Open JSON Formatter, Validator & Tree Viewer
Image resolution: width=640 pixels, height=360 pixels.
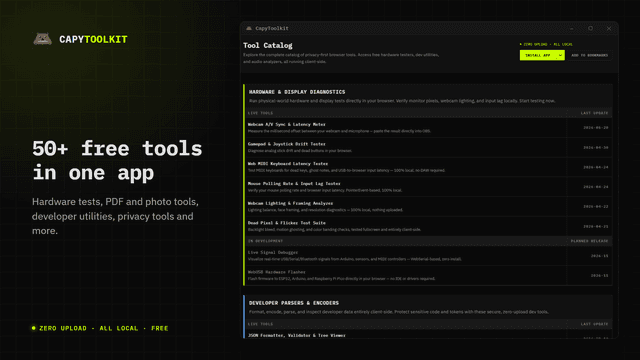(296, 335)
